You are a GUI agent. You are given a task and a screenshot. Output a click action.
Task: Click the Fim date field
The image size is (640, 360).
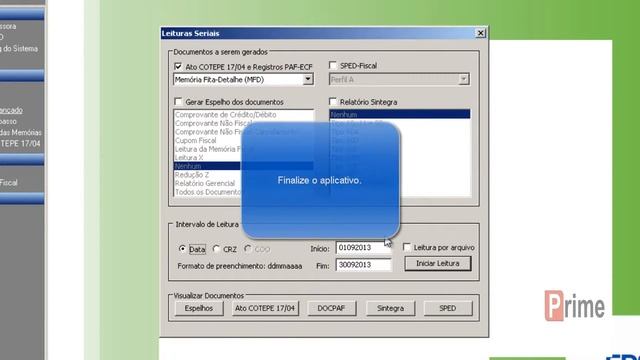click(x=363, y=265)
